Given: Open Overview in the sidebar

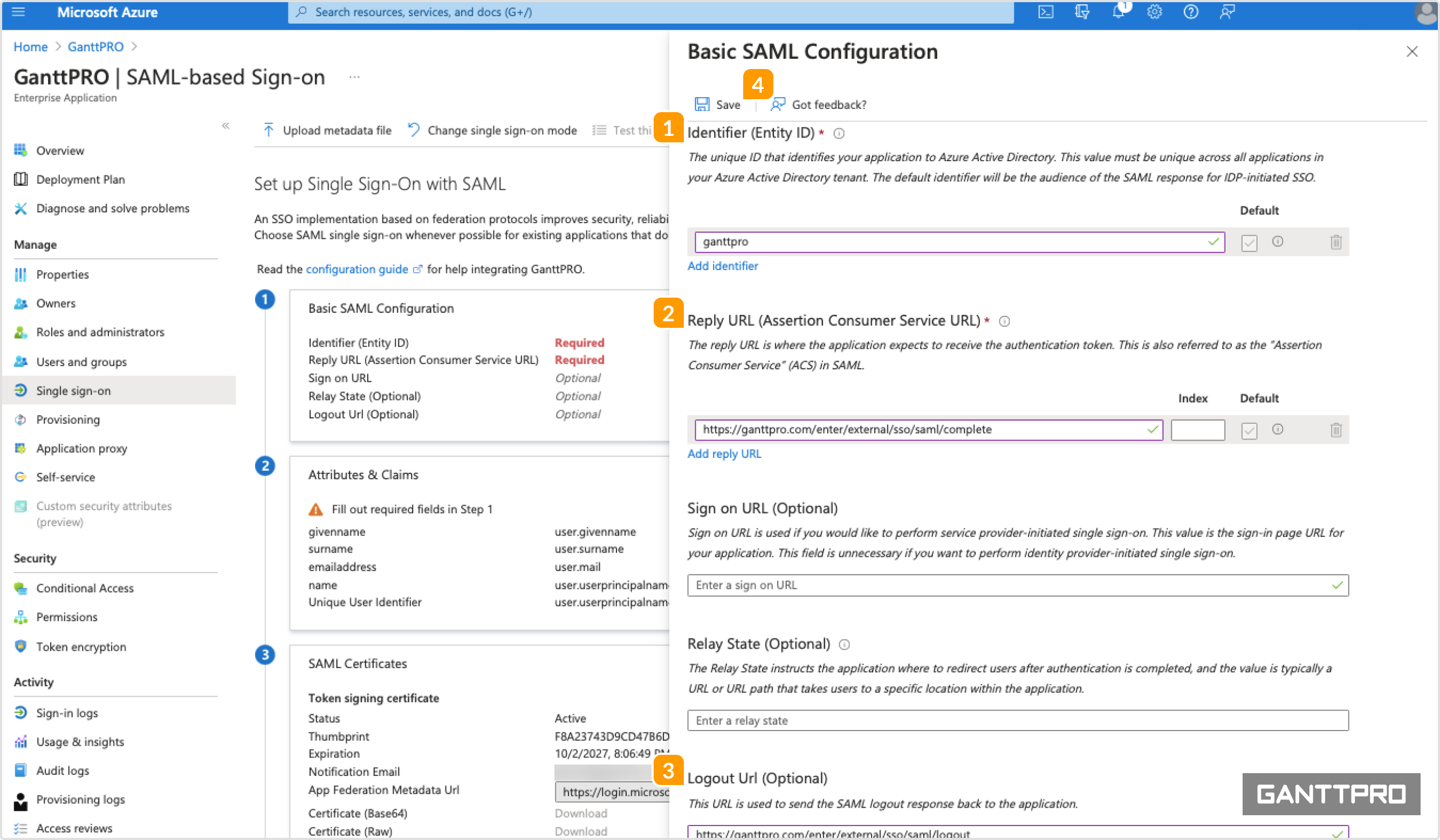Looking at the screenshot, I should 60,150.
